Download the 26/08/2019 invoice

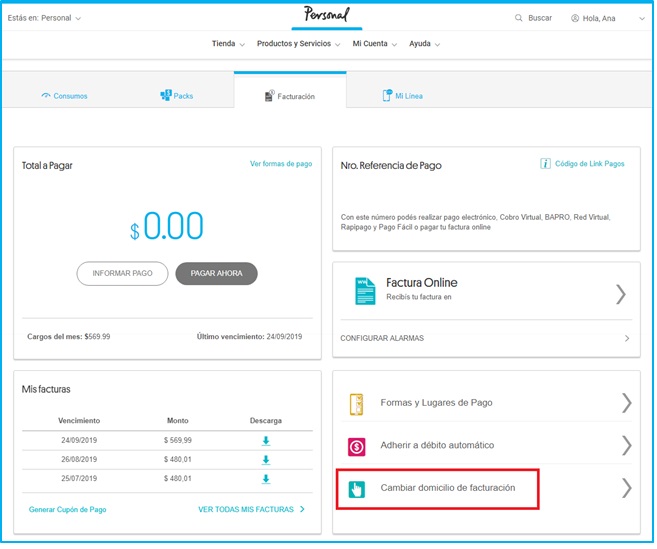[x=267, y=461]
